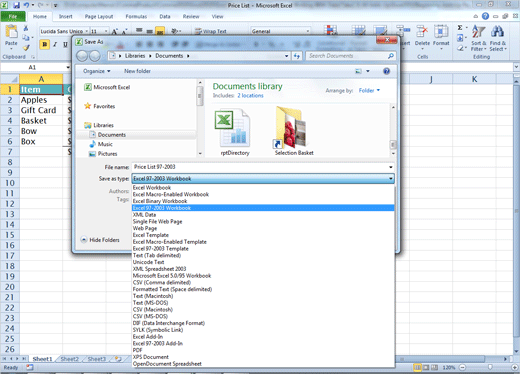Select Favorites in navigation pane
The width and height of the screenshot is (520, 374).
point(100,106)
